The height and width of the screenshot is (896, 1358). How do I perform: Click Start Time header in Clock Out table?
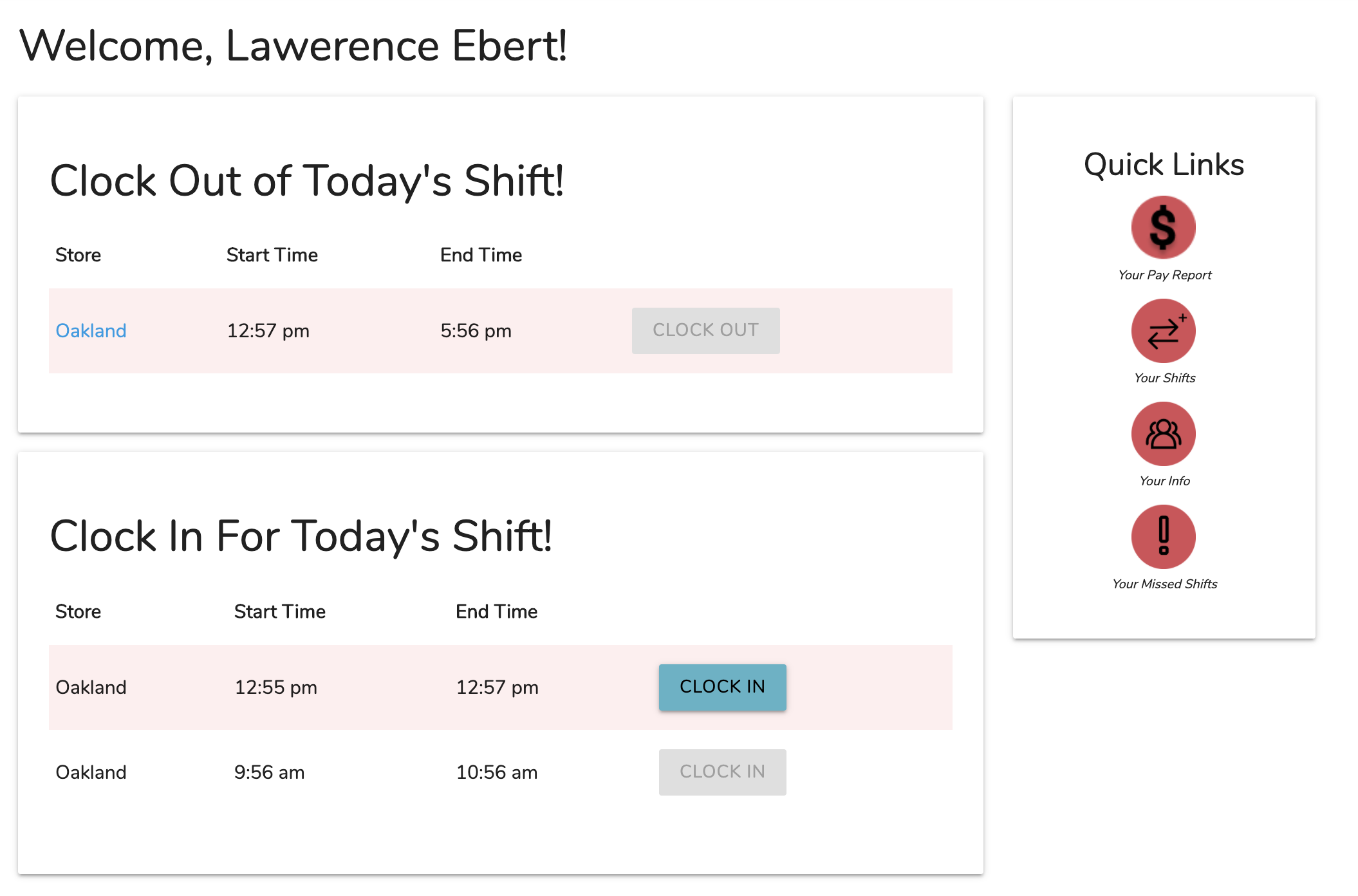pyautogui.click(x=272, y=255)
